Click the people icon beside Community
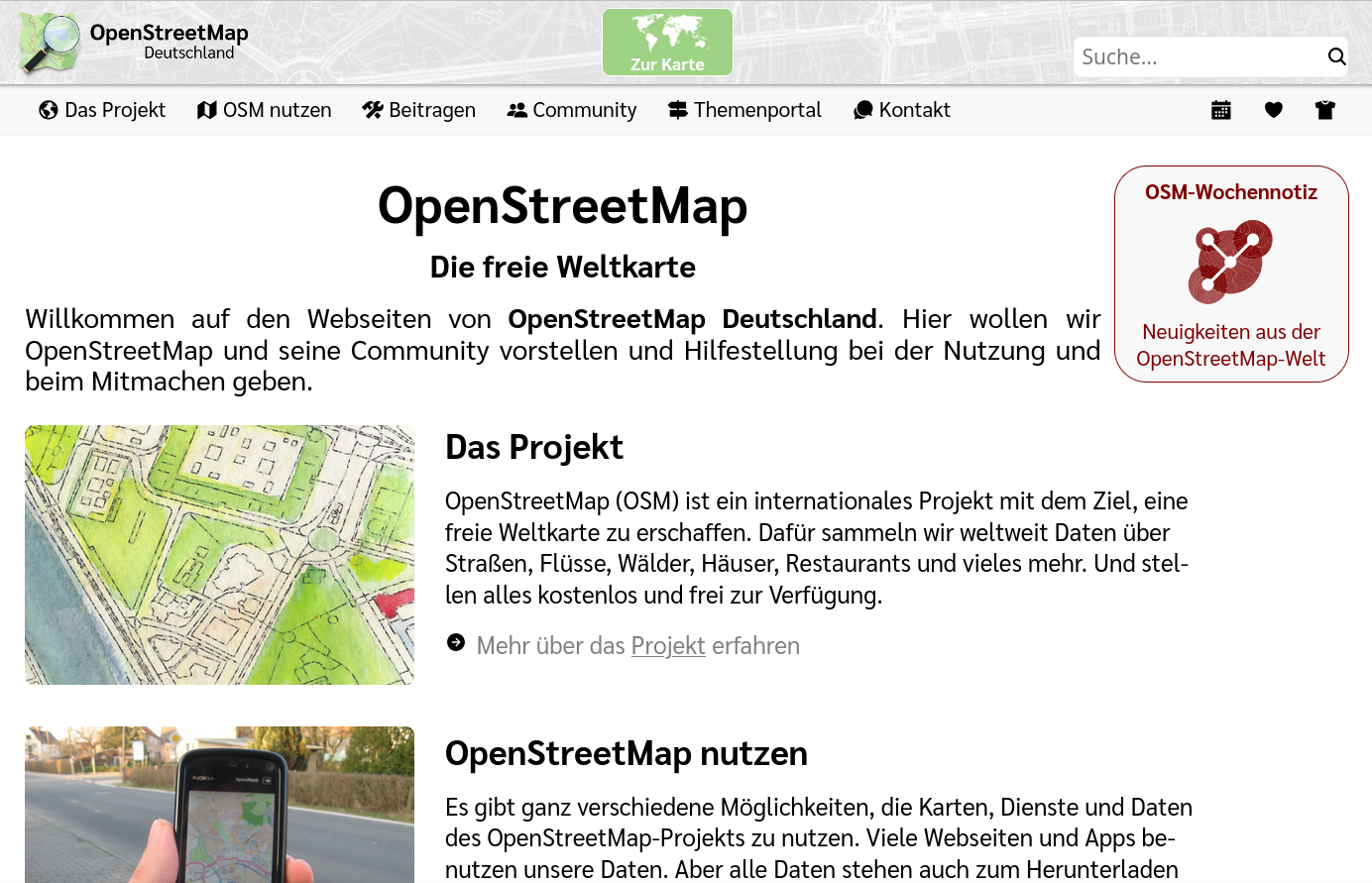Screen dimensions: 1372x883 516,110
